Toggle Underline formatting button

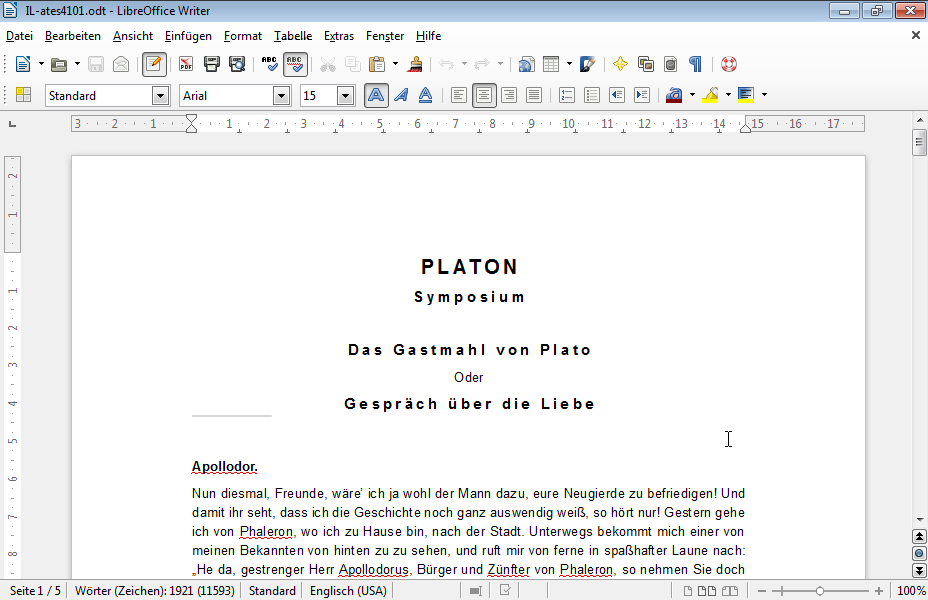coord(426,95)
